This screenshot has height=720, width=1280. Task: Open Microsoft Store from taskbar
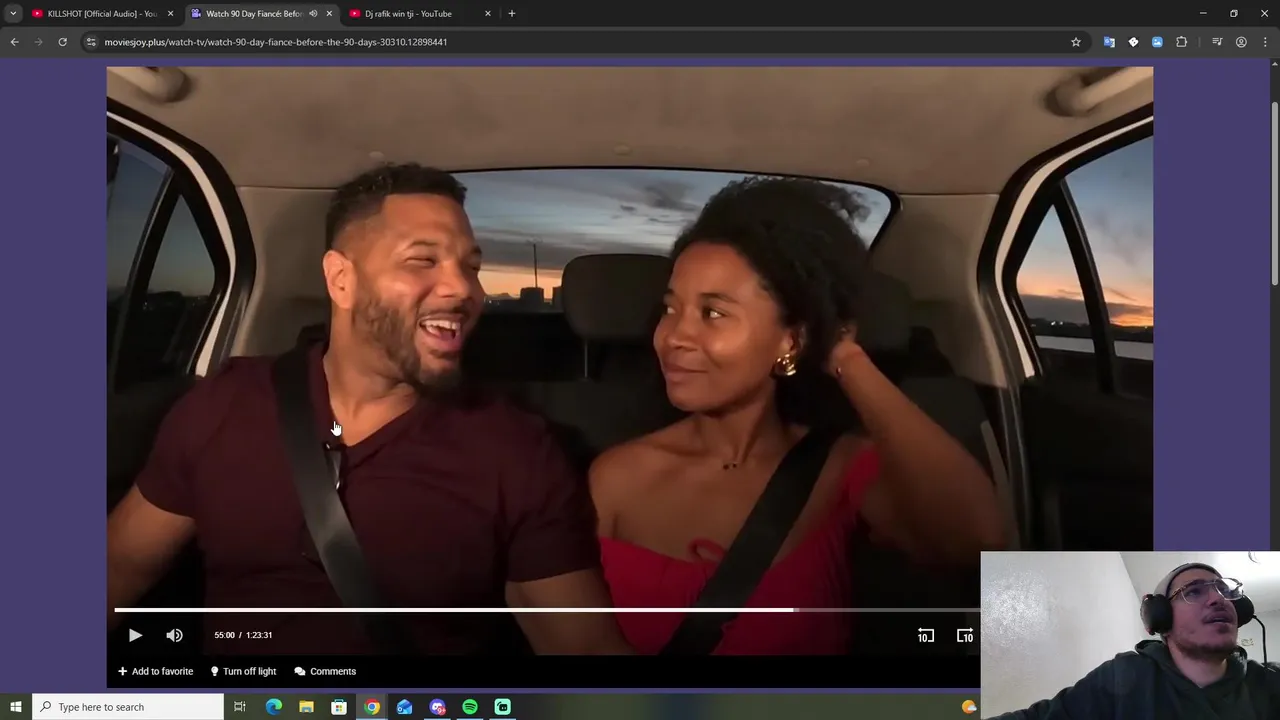339,707
